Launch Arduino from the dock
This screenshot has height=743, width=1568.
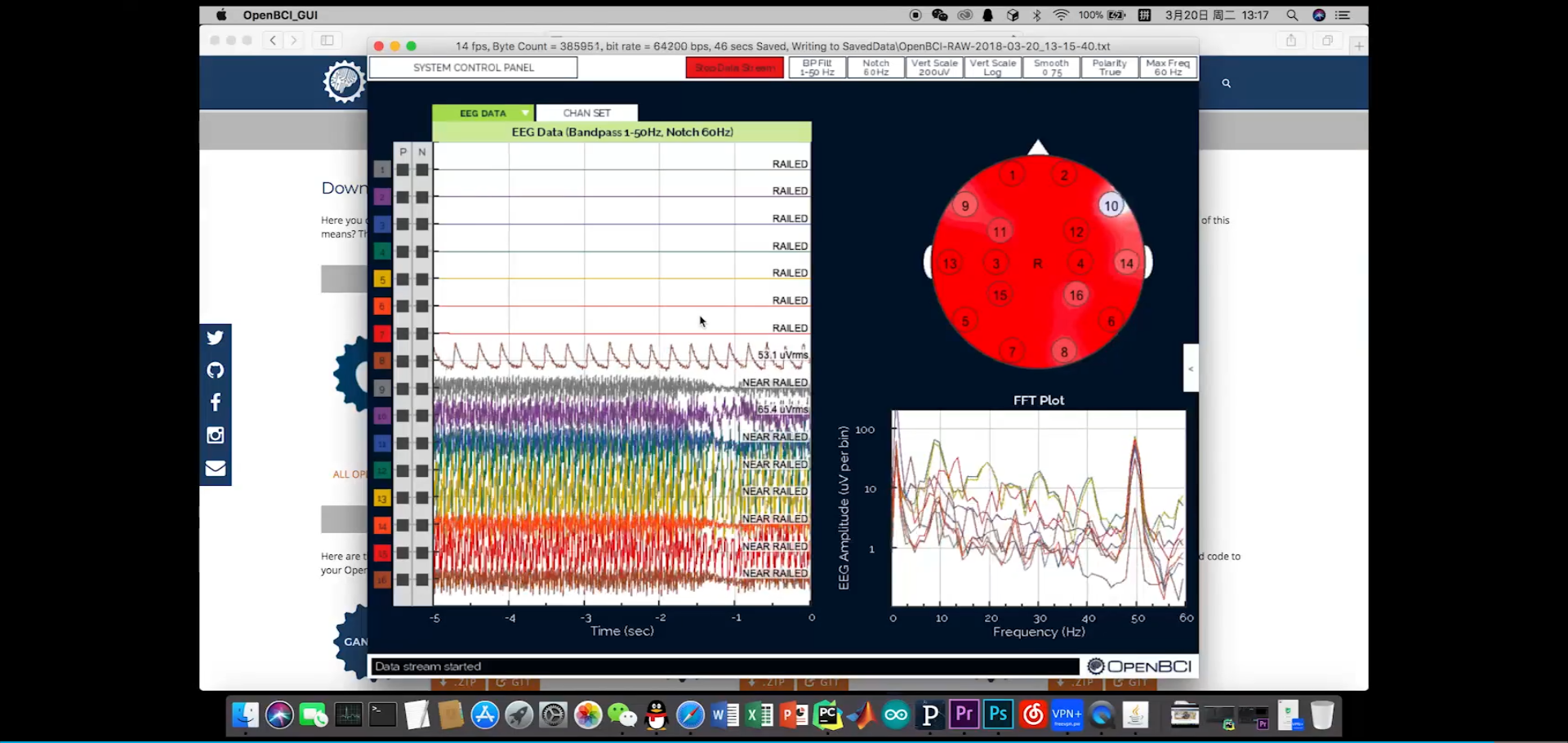pos(896,715)
